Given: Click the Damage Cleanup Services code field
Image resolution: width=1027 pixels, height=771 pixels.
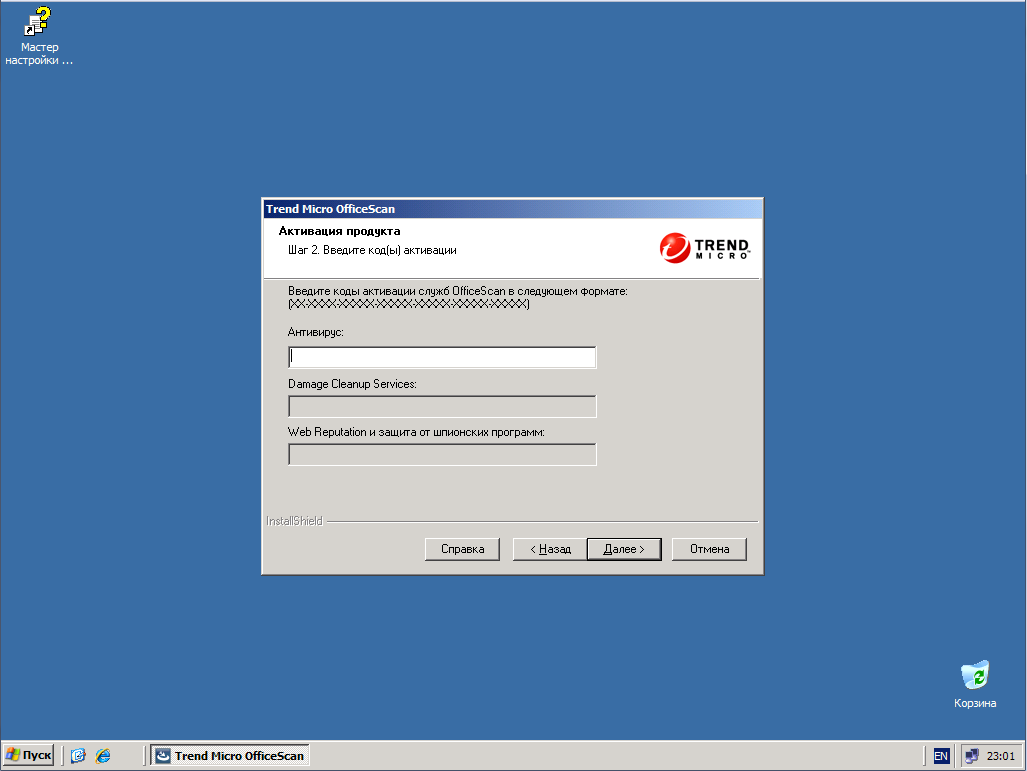Looking at the screenshot, I should 442,406.
